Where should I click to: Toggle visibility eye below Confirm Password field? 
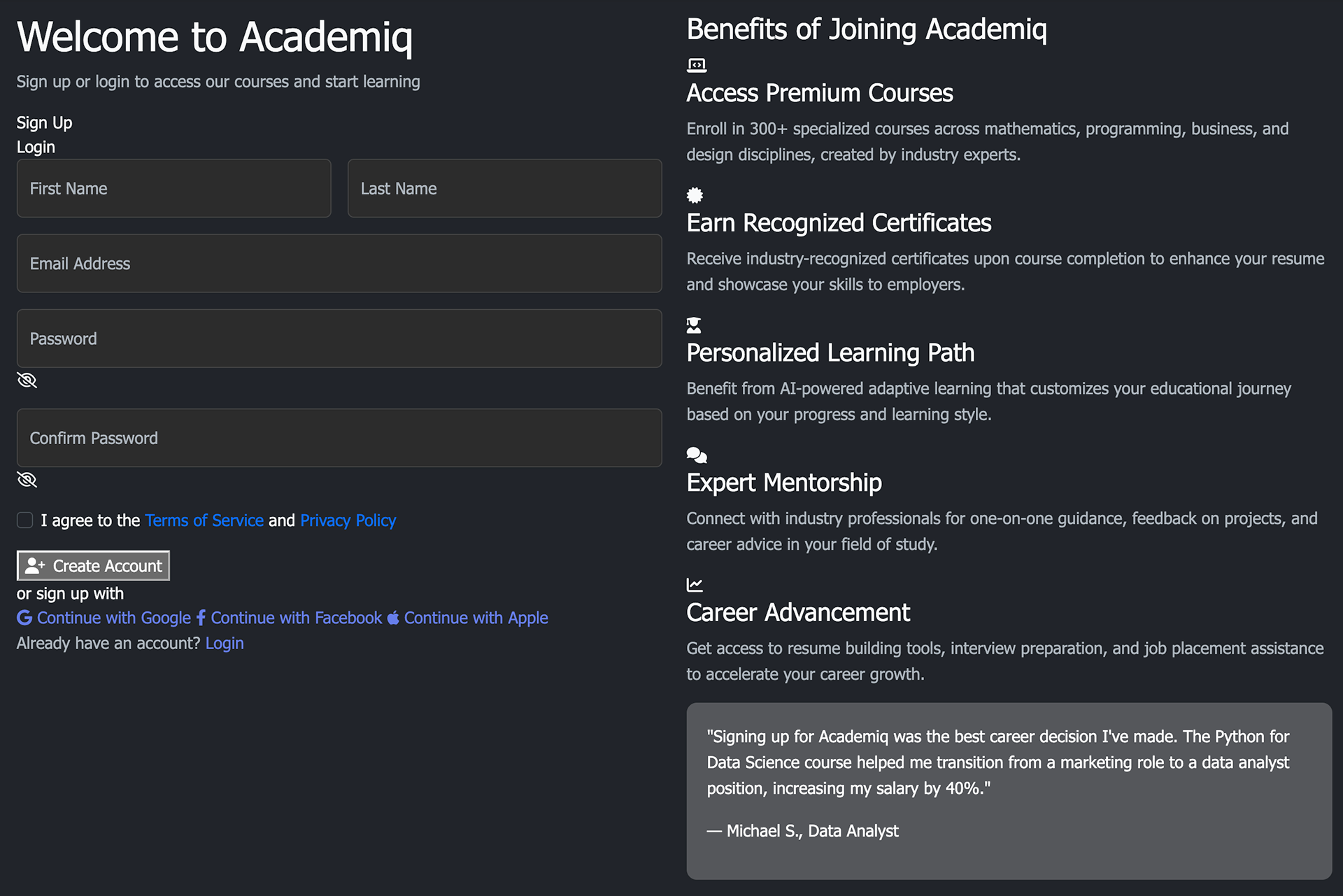click(x=27, y=480)
